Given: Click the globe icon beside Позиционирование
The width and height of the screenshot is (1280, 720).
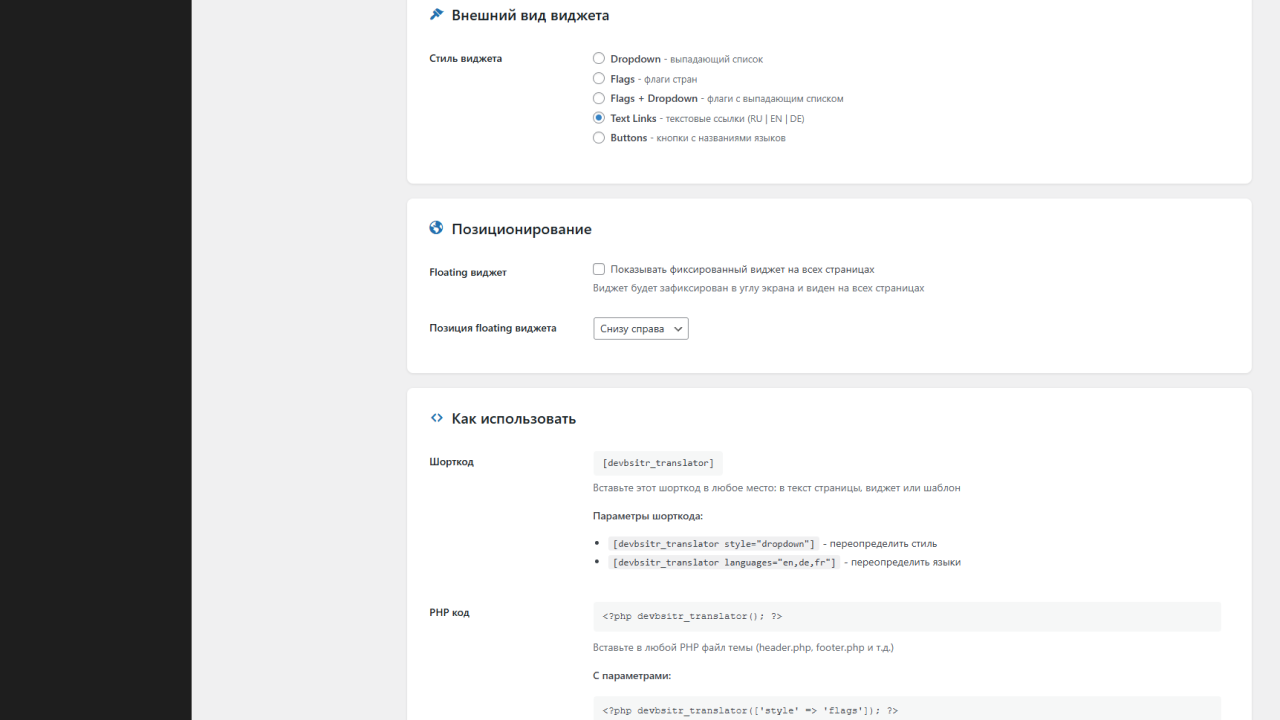Looking at the screenshot, I should click(436, 228).
